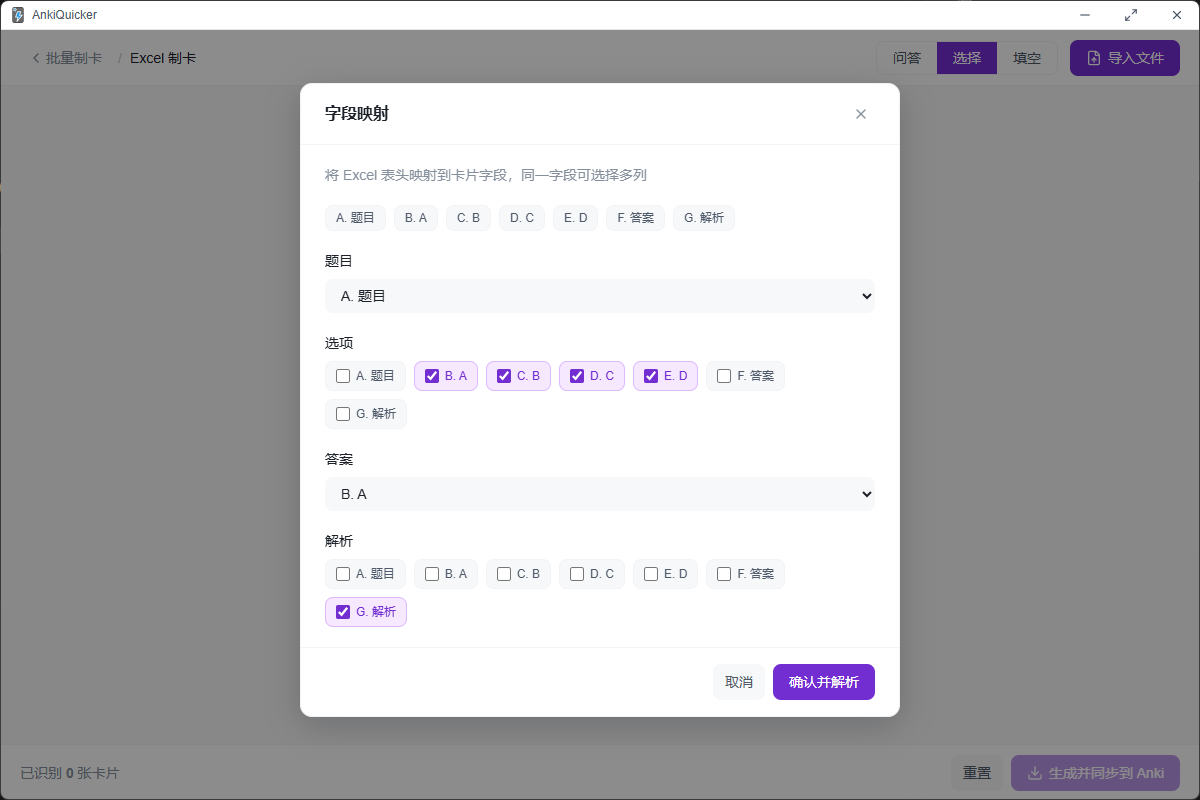The height and width of the screenshot is (800, 1200).
Task: Click the file icon on 导入文件 button
Action: pyautogui.click(x=1093, y=58)
